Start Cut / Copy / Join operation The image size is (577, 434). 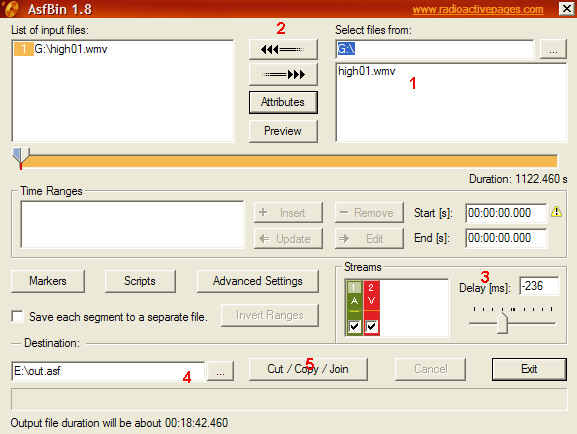(x=308, y=369)
